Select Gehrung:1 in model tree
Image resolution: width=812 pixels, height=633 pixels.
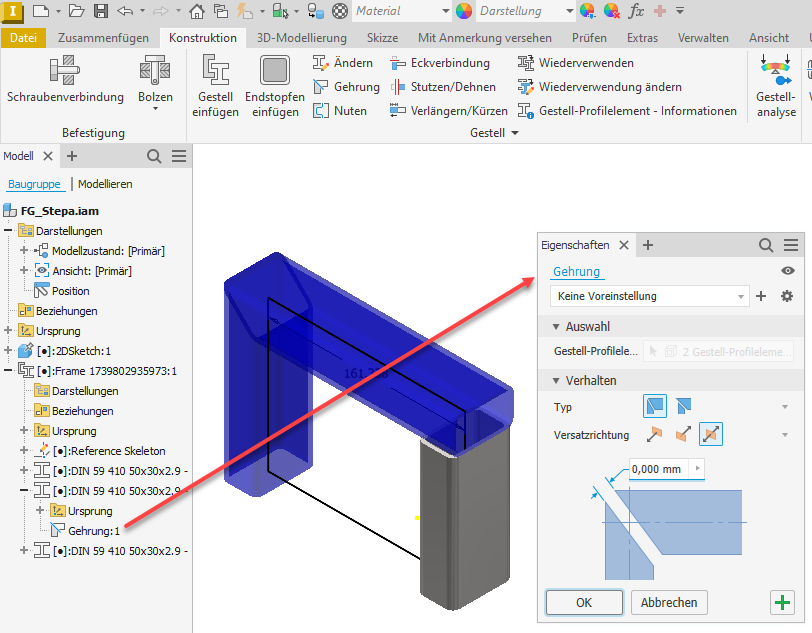94,531
